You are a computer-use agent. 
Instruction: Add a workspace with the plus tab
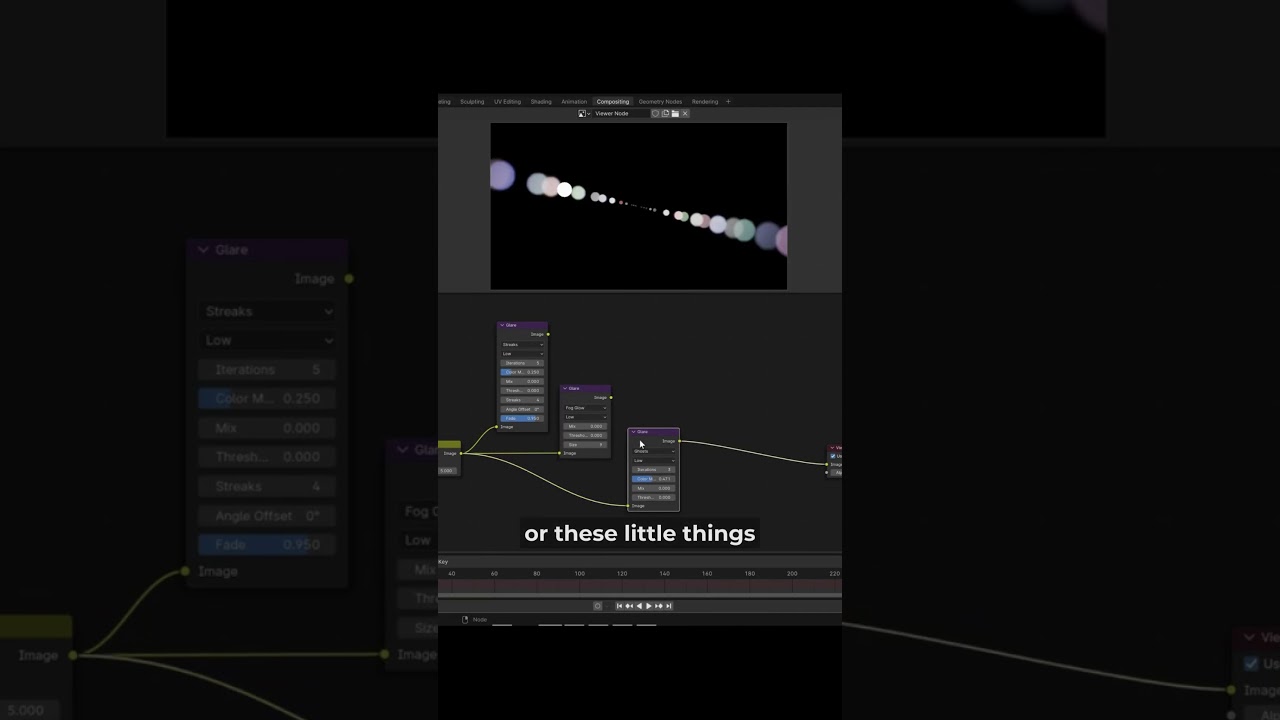(728, 101)
